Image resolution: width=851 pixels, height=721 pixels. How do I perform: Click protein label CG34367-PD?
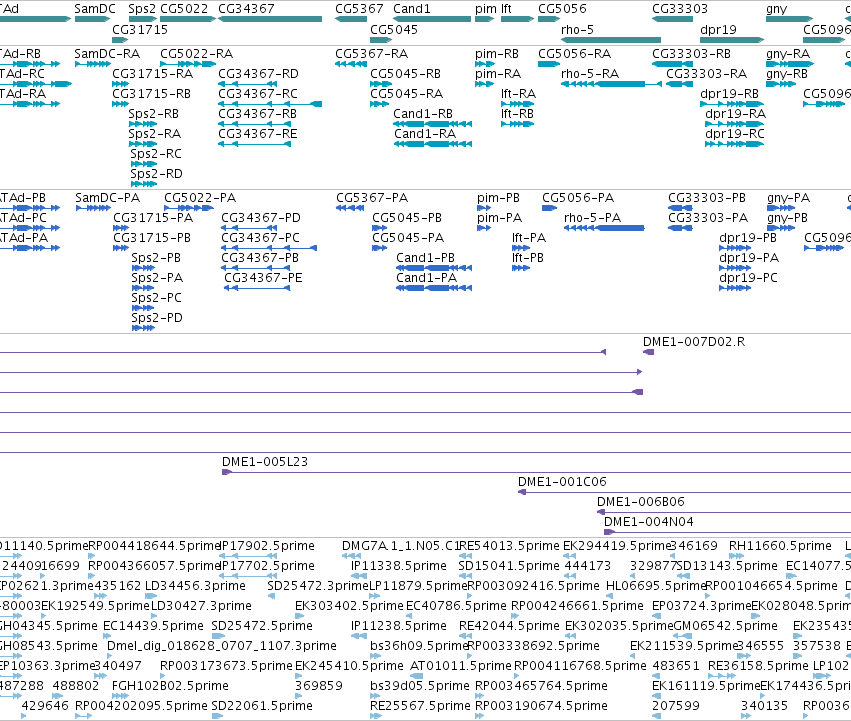coord(261,217)
